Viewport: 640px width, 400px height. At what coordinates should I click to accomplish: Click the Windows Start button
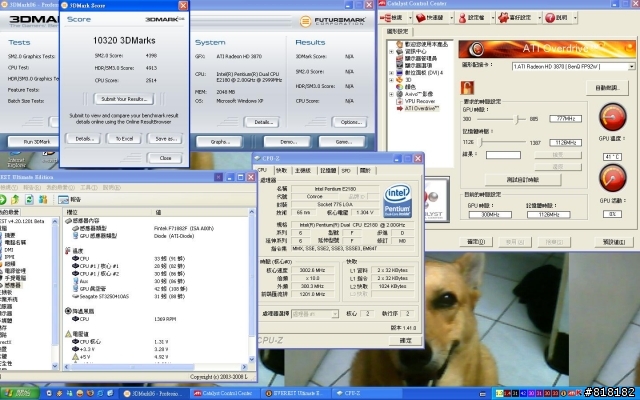[19, 393]
